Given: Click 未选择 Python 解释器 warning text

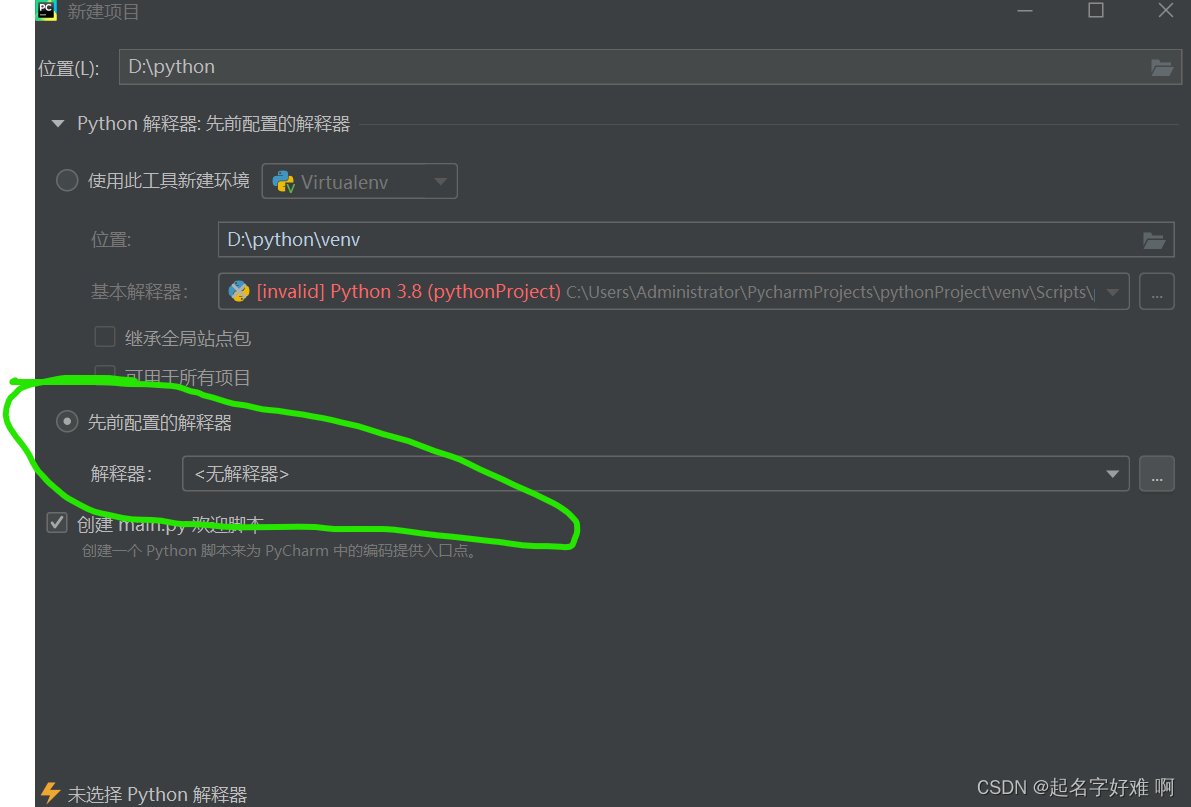Looking at the screenshot, I should point(157,795).
